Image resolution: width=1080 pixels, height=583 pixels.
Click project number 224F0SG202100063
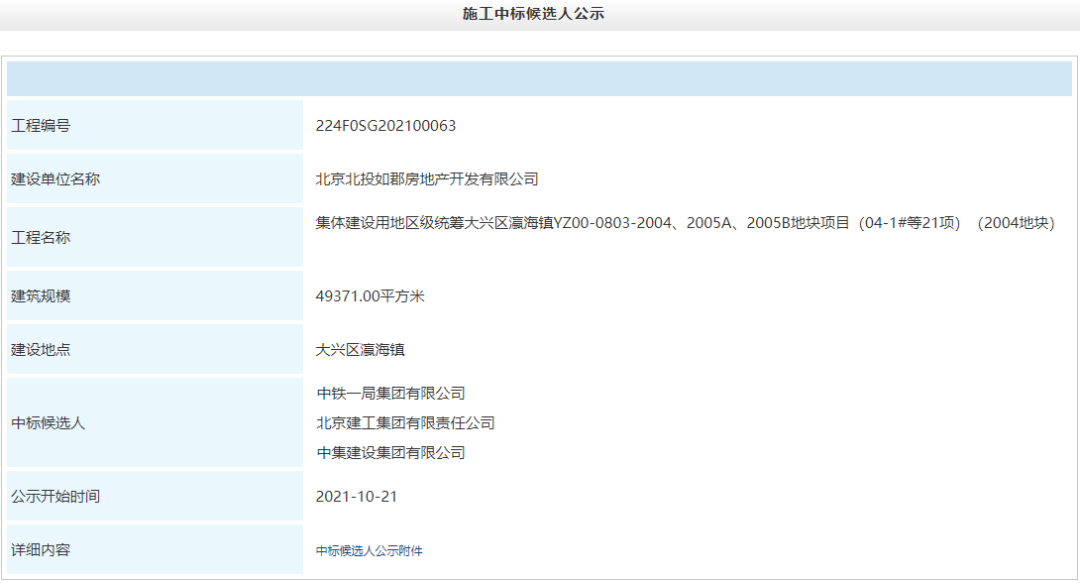click(x=385, y=126)
